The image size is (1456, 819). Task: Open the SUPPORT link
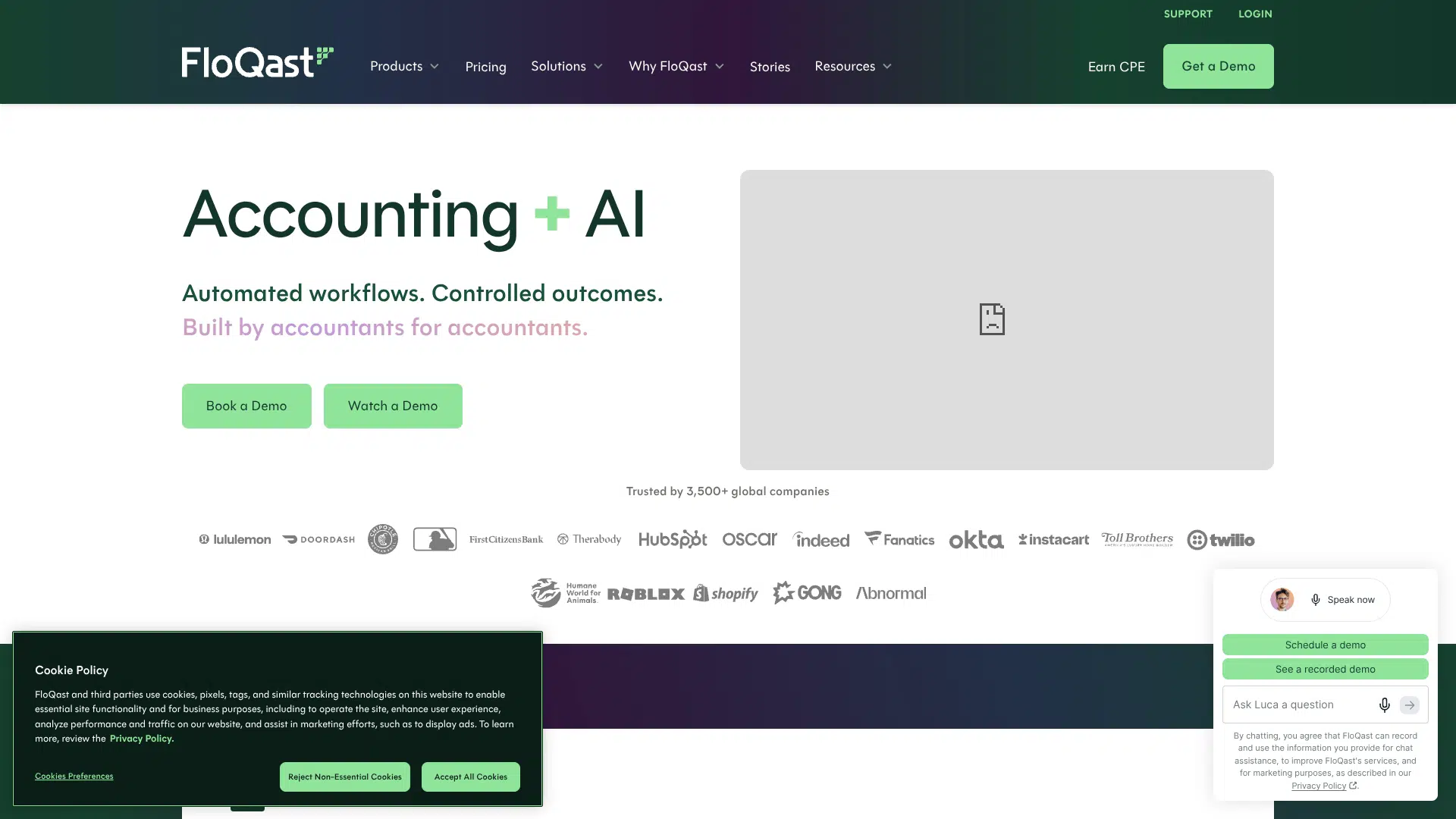point(1188,14)
